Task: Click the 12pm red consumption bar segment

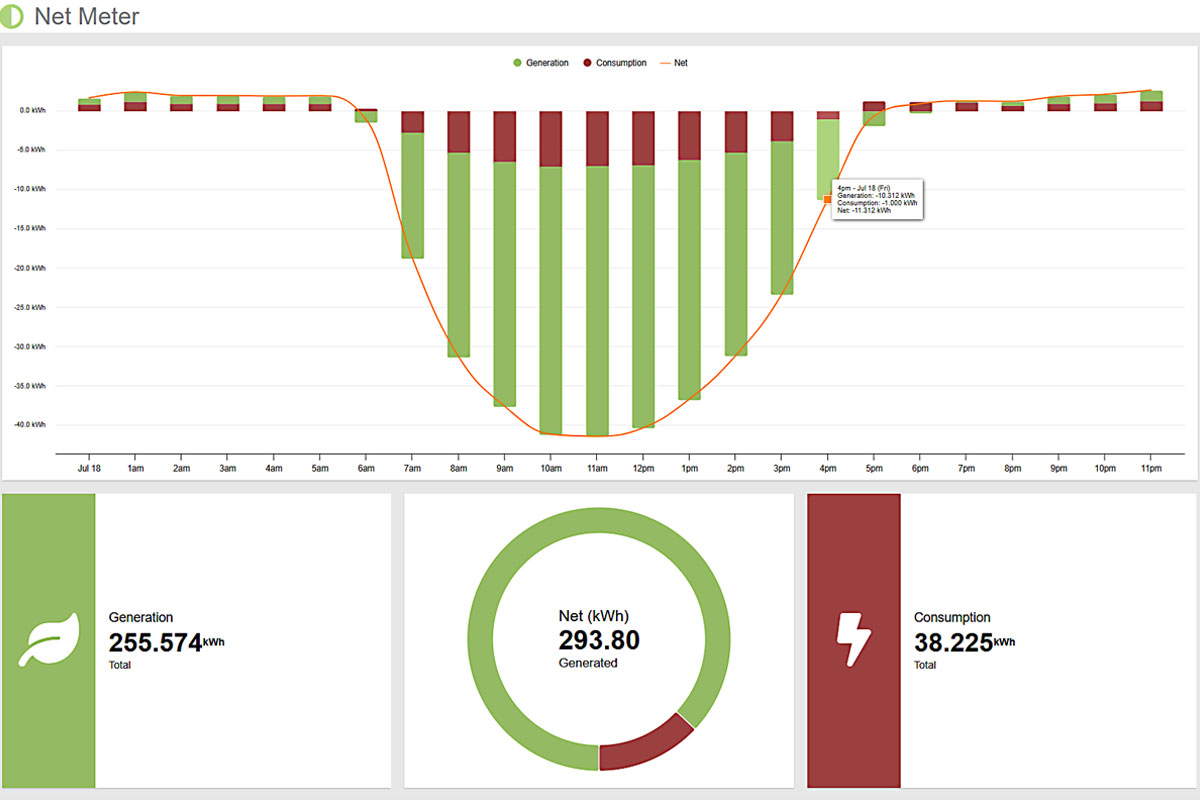Action: point(643,138)
